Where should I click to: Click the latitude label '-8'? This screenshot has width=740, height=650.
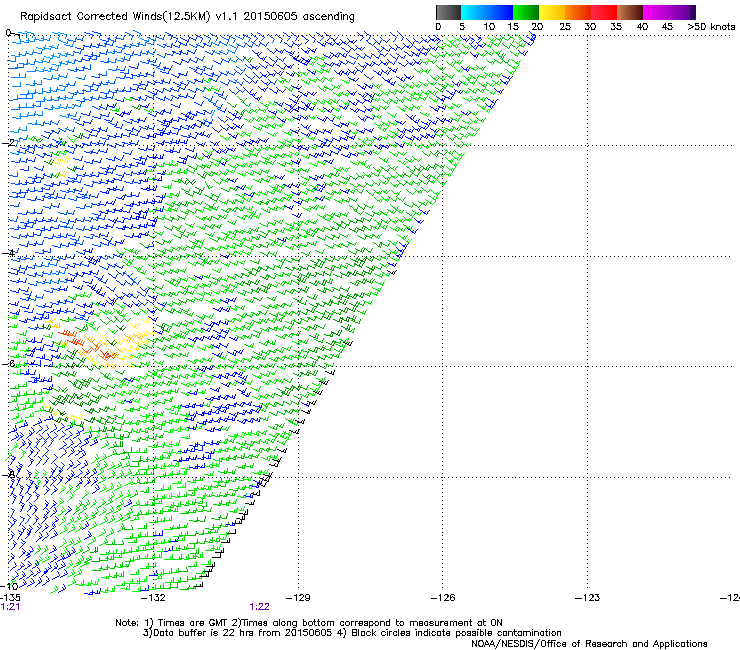point(8,474)
